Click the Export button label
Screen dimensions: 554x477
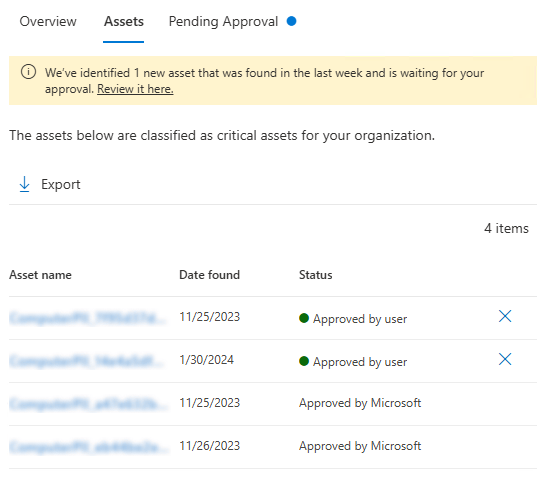coord(61,184)
